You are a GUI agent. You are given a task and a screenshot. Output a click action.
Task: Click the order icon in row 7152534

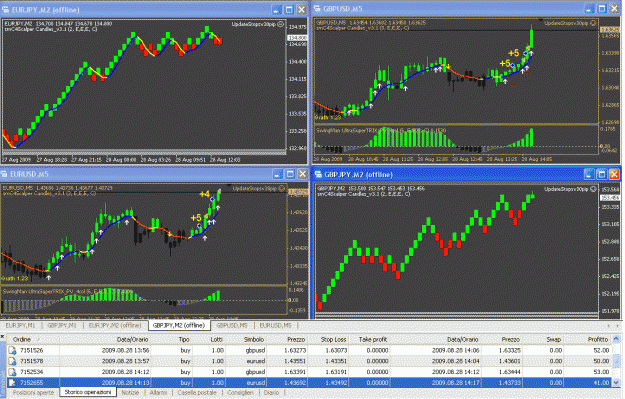[12, 372]
